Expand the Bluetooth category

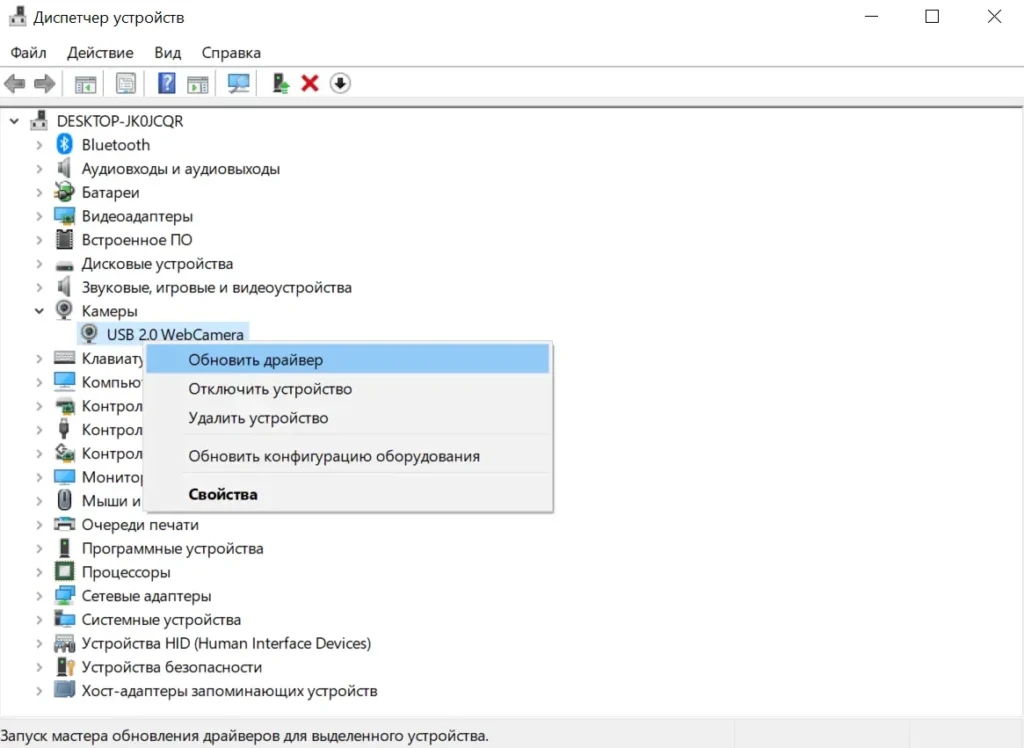coord(39,145)
